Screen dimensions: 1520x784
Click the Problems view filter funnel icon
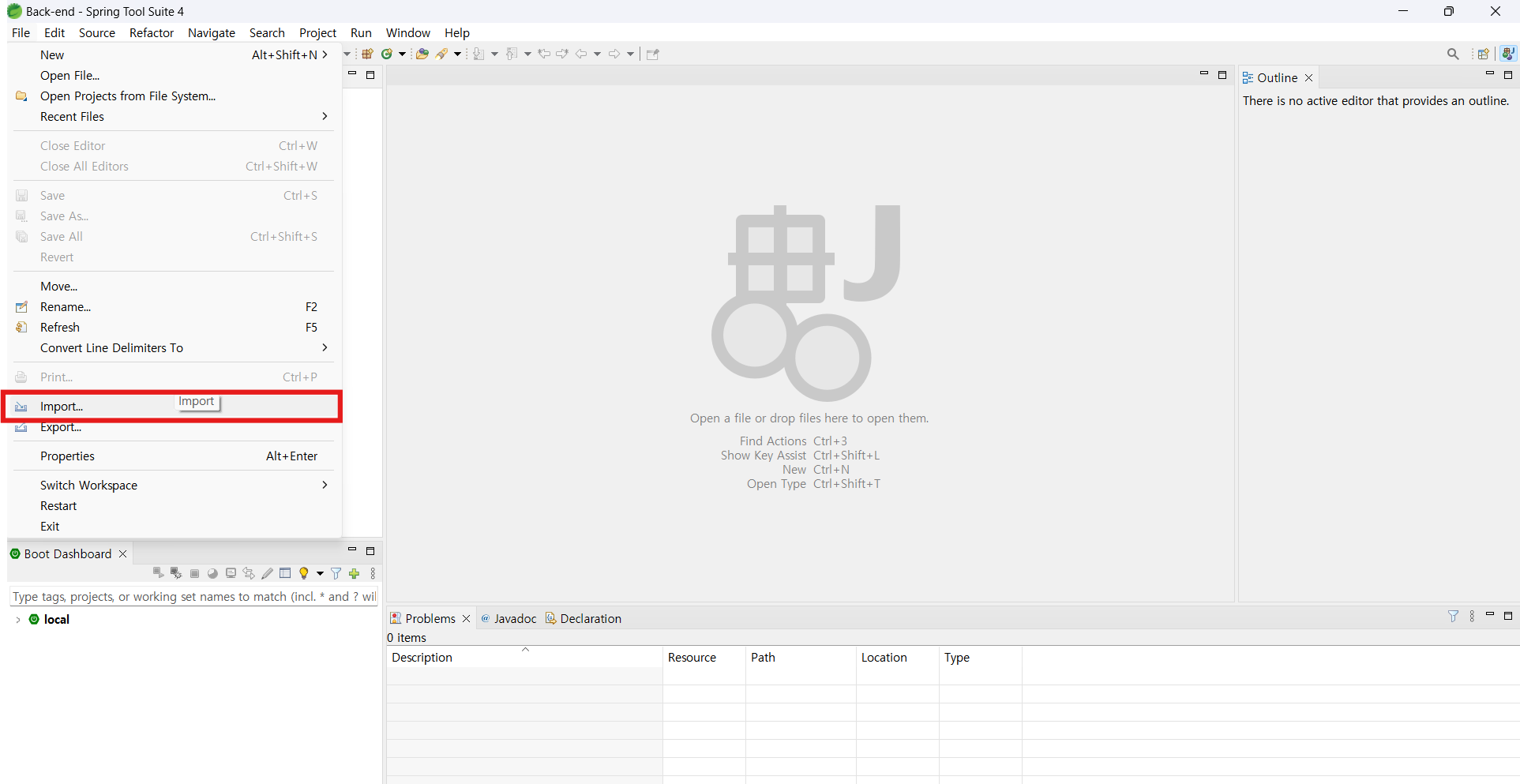point(1454,617)
